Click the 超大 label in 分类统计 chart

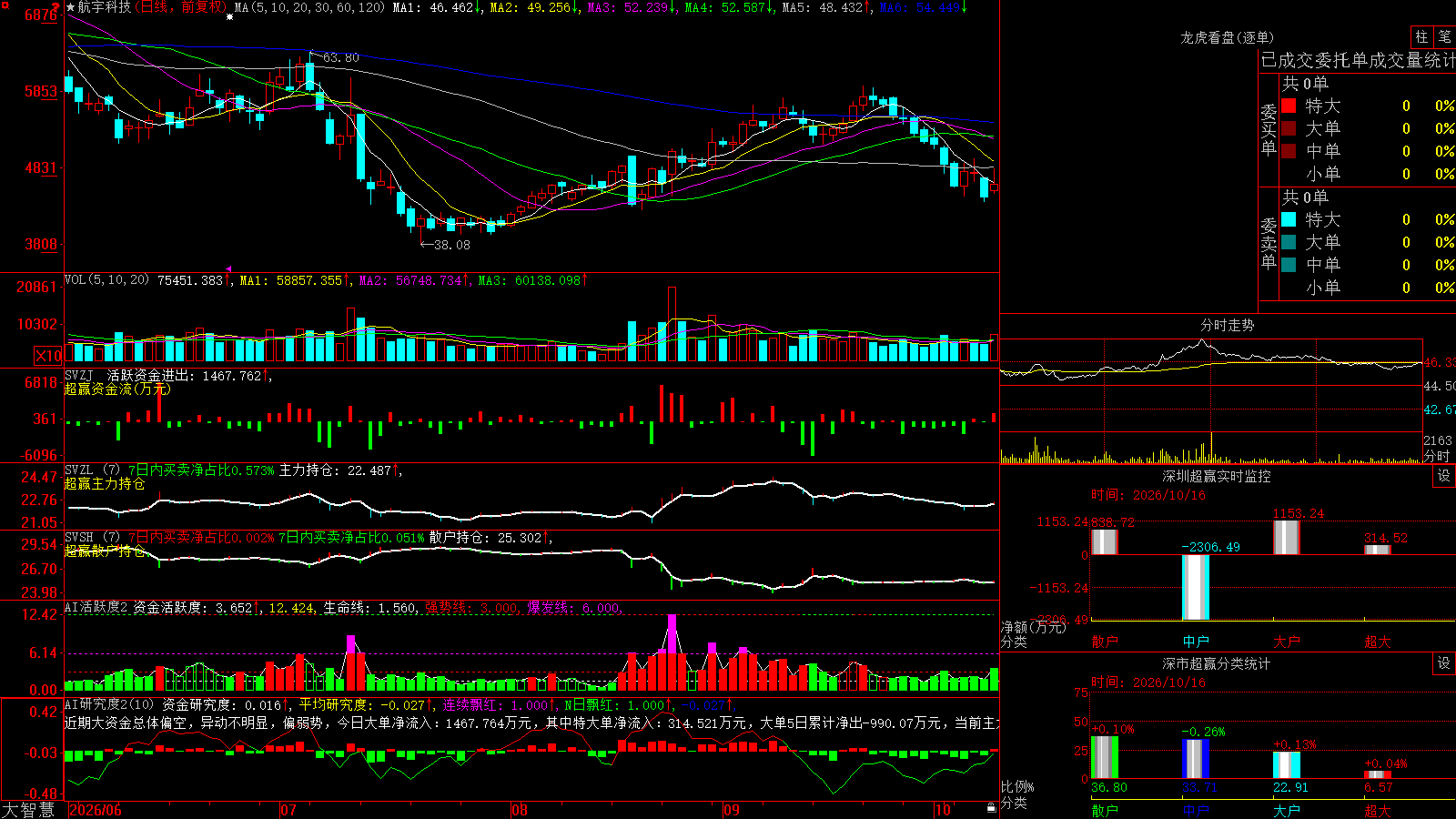point(1378,810)
